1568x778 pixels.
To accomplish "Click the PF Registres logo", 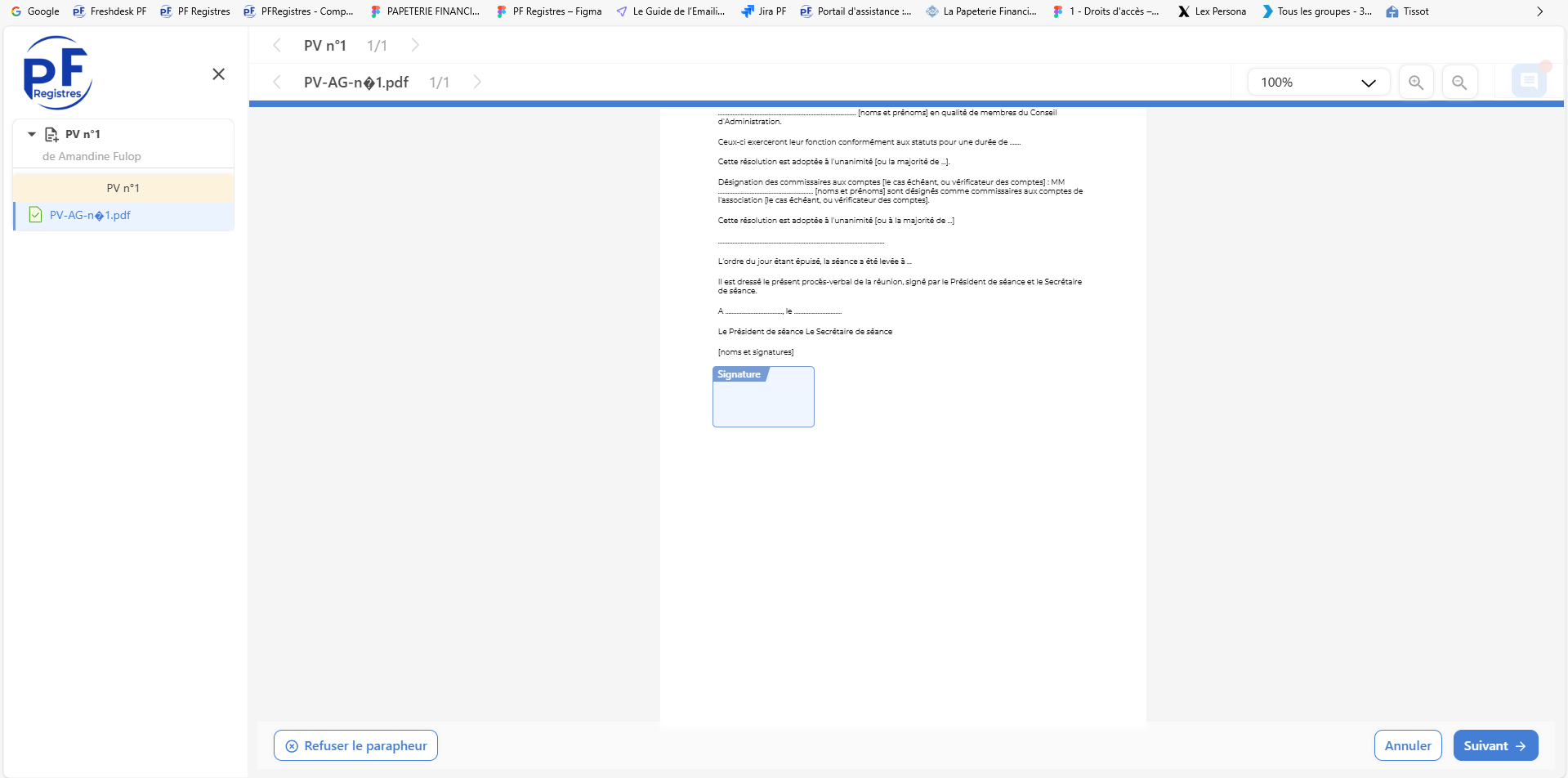I will click(57, 73).
